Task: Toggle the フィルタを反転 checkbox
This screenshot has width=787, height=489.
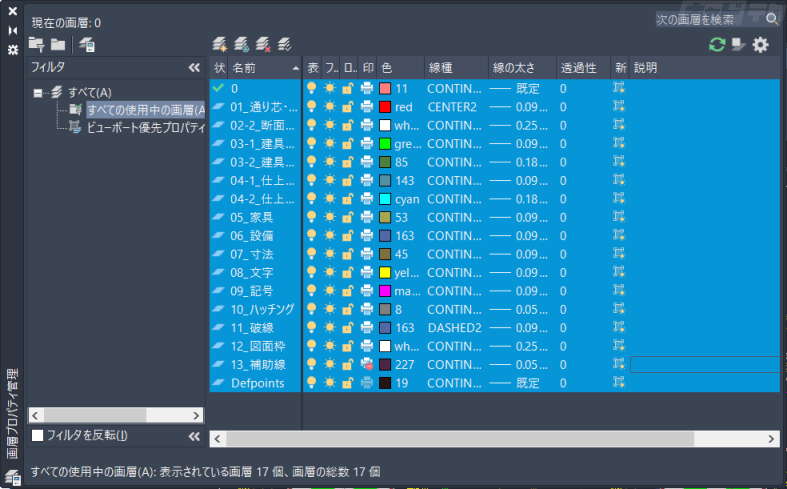Action: tap(38, 435)
